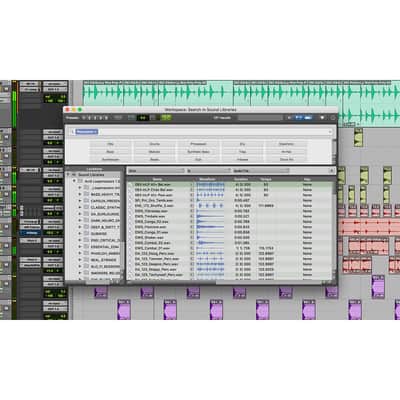This screenshot has height=400, width=400.
Task: Expand the DEEP_&_DIRTY folder
Action: 80,227
